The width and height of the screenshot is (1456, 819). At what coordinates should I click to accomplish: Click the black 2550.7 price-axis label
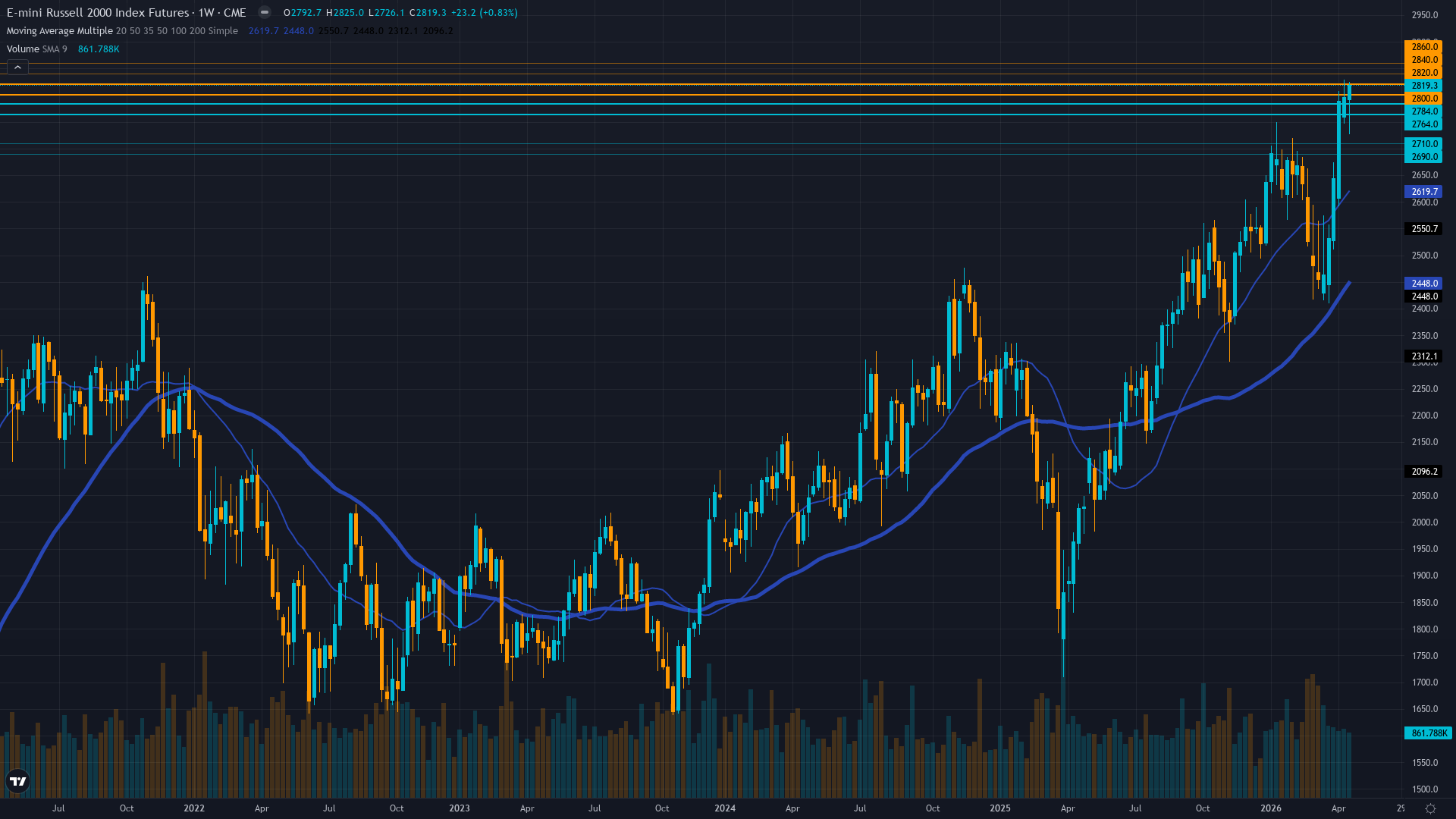pos(1423,229)
